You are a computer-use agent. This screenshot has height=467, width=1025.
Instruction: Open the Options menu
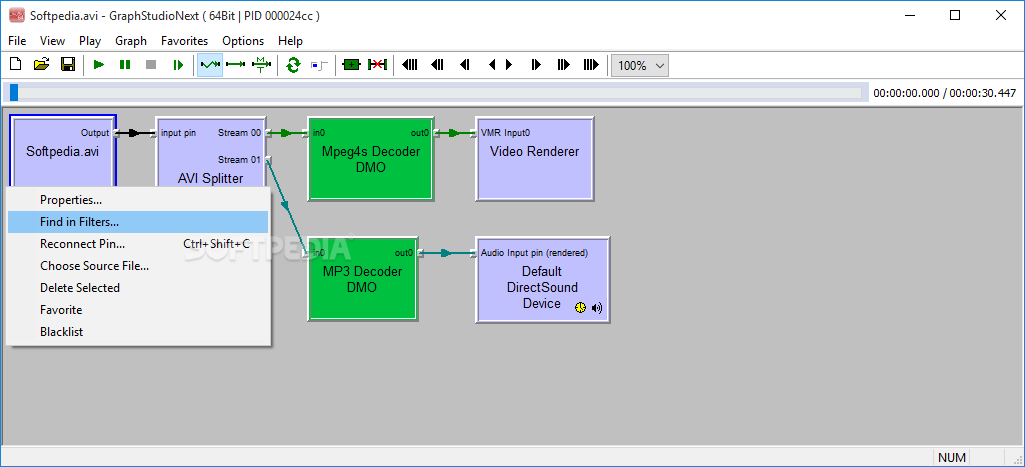[x=243, y=41]
